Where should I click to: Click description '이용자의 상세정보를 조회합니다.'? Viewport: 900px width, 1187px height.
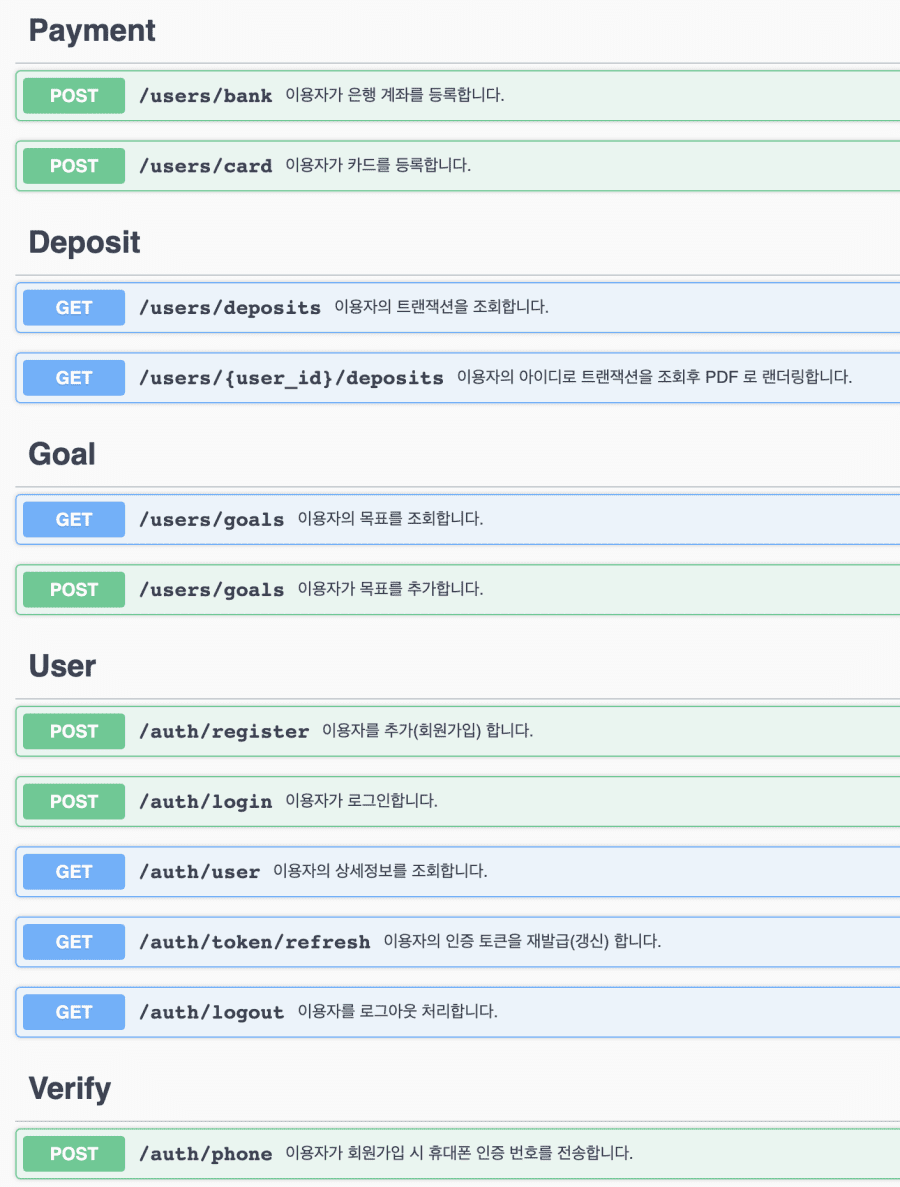tap(380, 871)
